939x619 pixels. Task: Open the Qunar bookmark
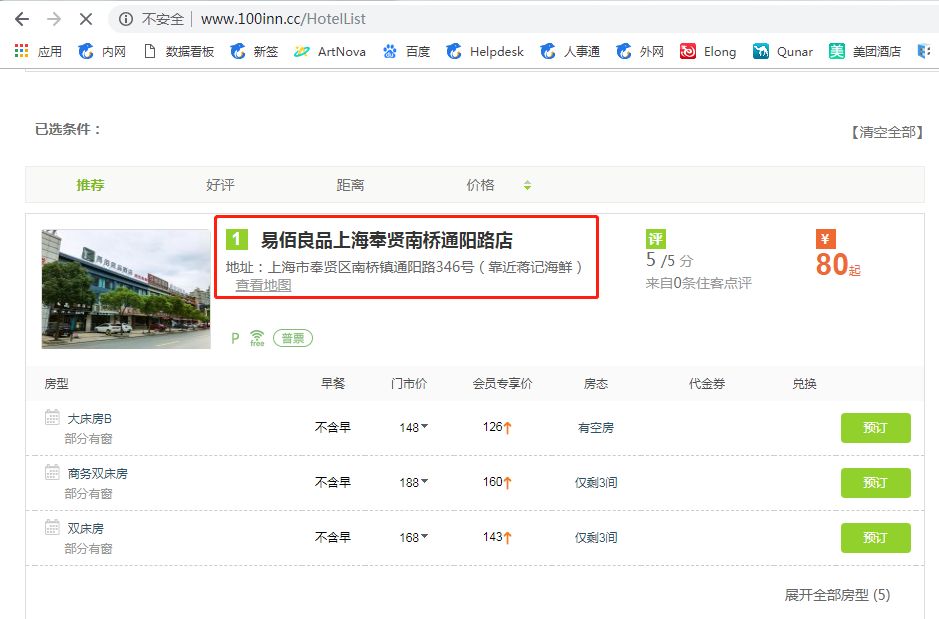point(783,51)
